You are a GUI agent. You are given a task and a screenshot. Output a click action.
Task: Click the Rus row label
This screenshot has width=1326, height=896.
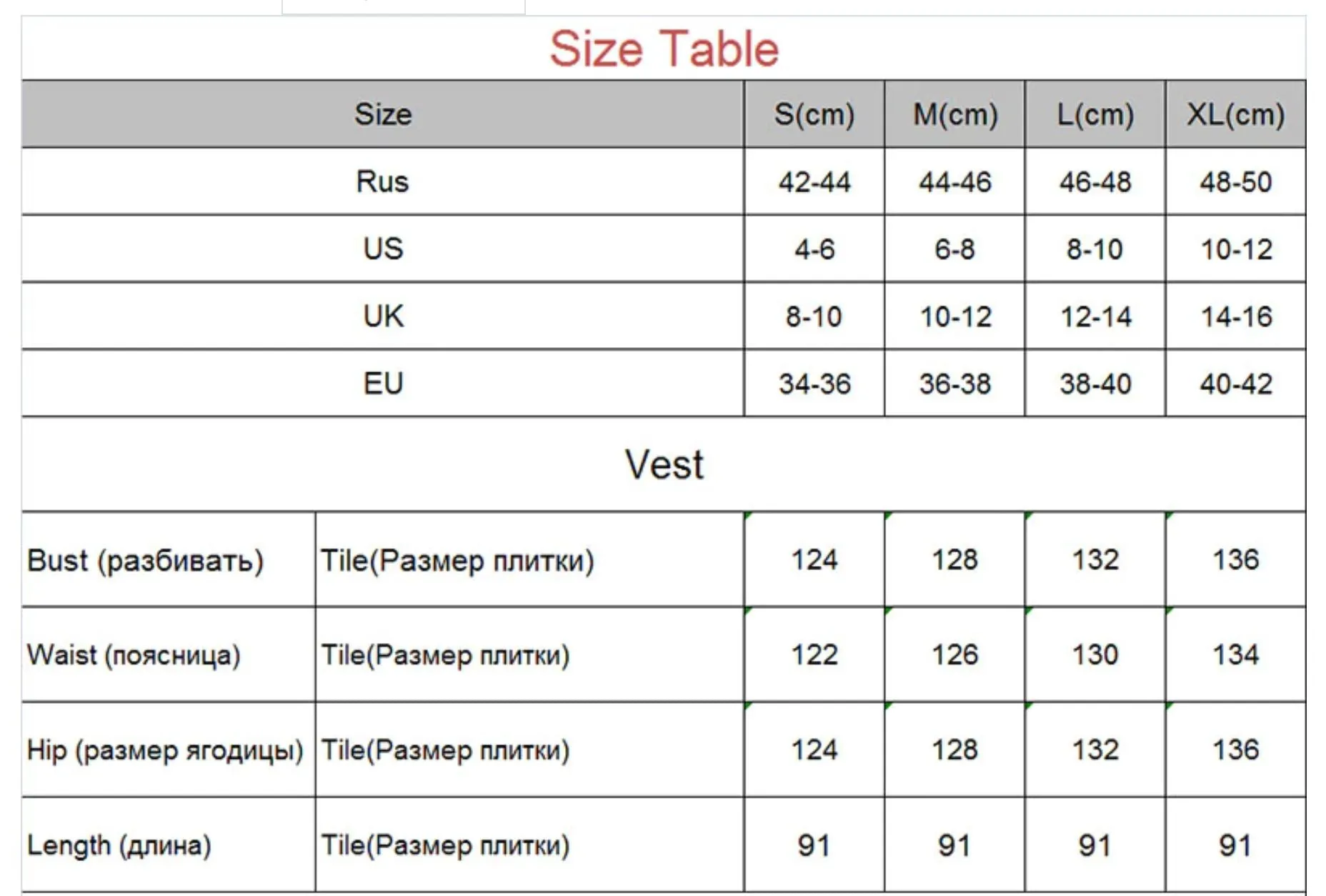tap(383, 181)
